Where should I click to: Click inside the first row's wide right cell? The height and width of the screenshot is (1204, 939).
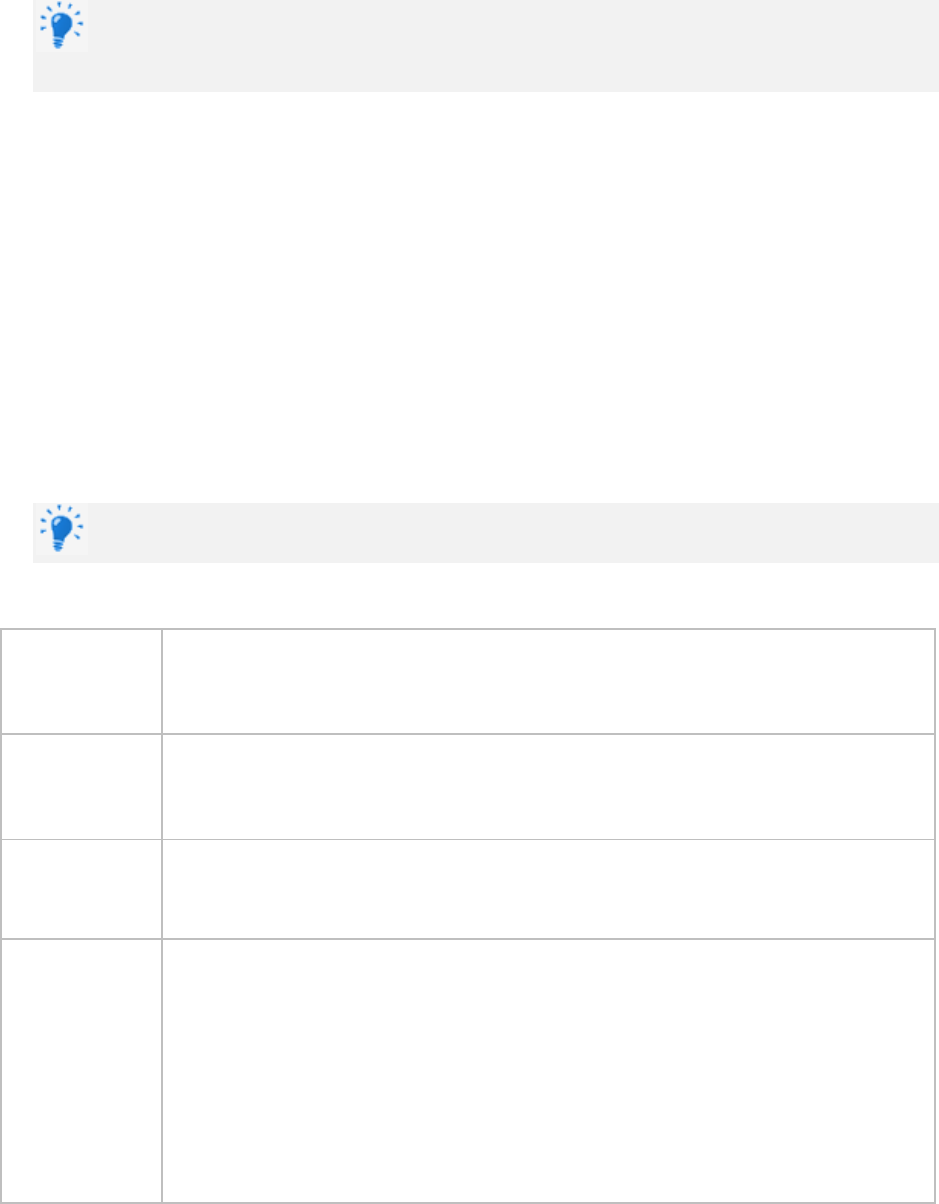coord(548,681)
